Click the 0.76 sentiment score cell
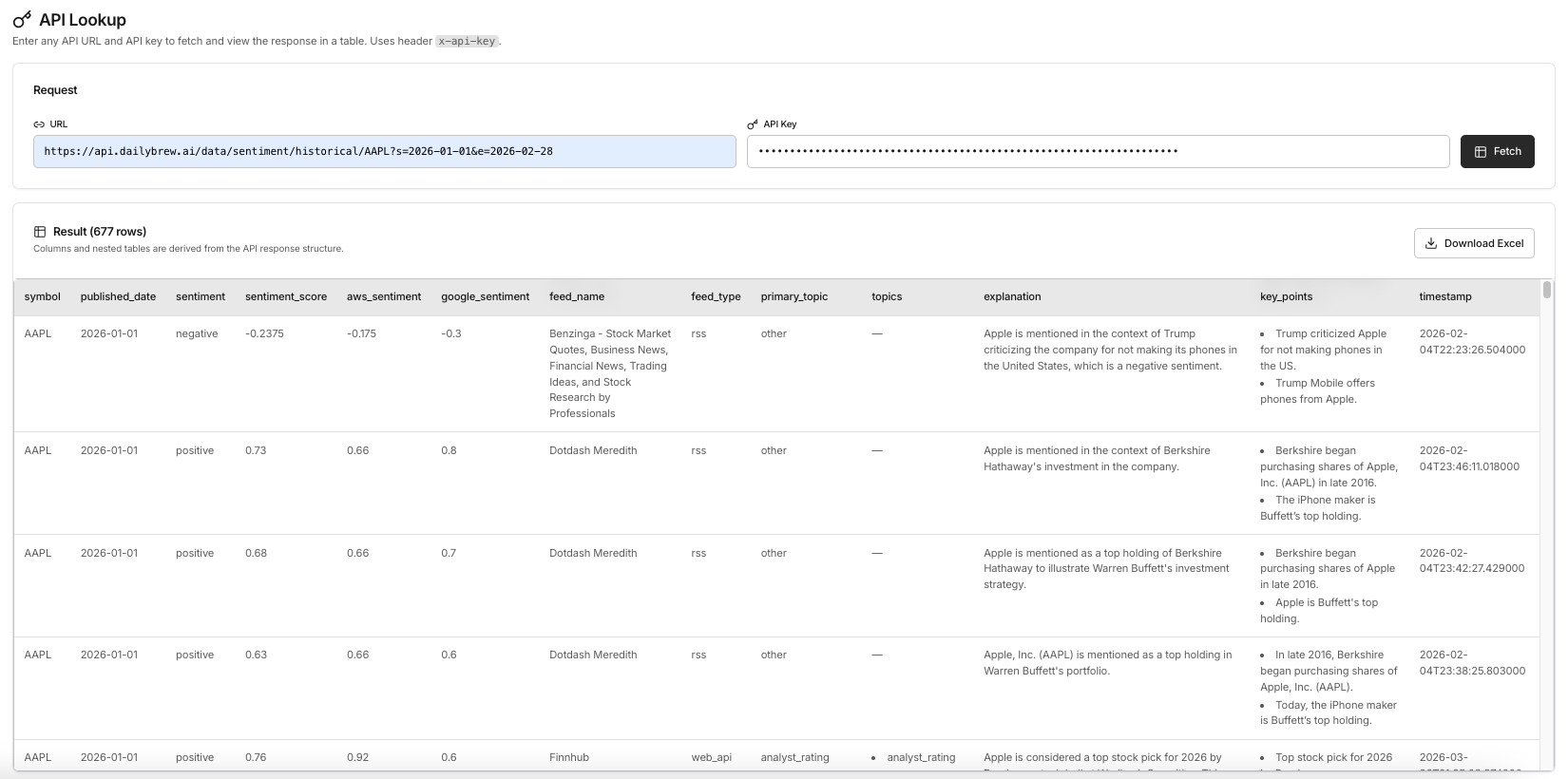1568x779 pixels. [x=256, y=757]
